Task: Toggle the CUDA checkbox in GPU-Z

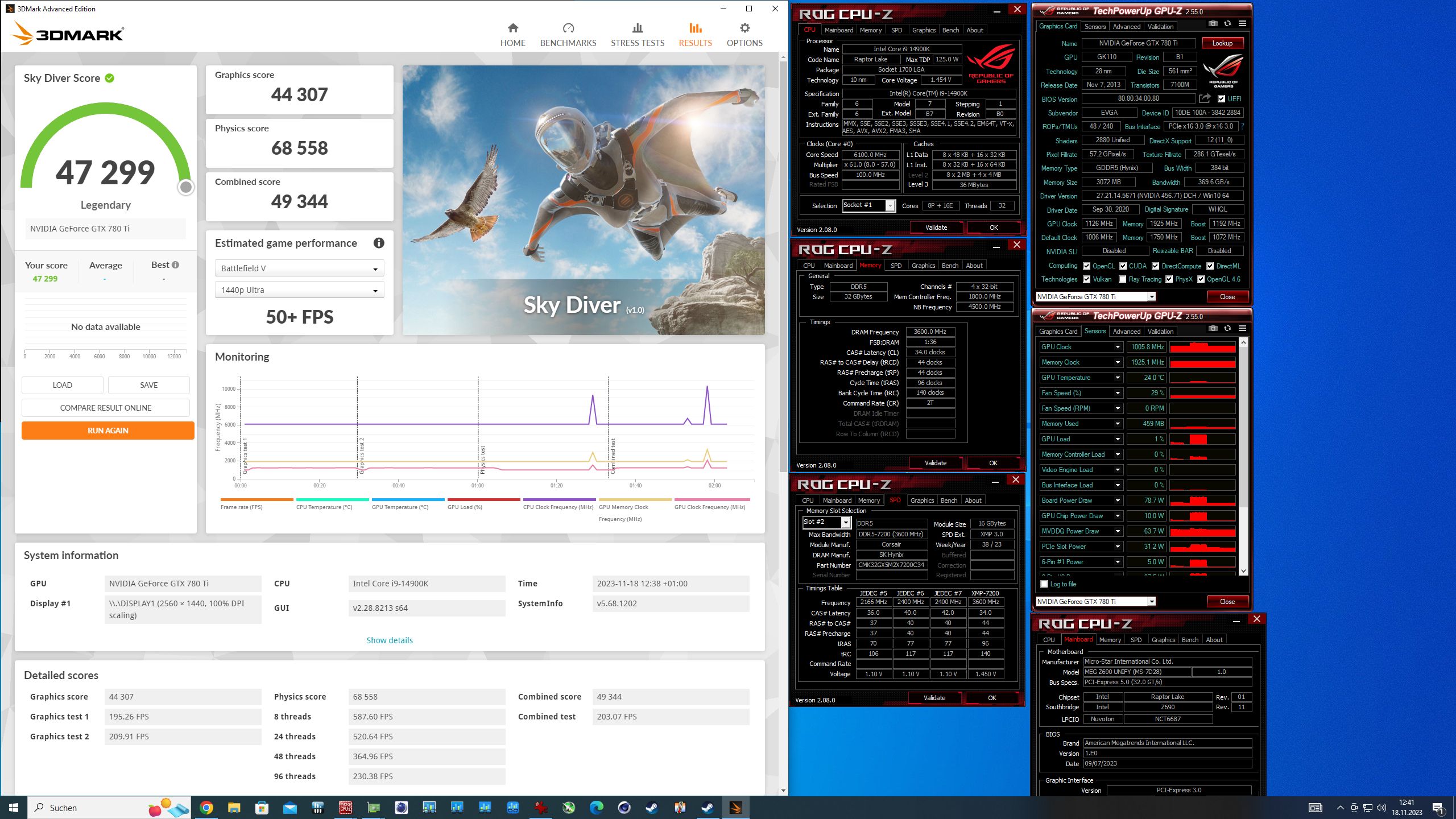Action: 1123,266
